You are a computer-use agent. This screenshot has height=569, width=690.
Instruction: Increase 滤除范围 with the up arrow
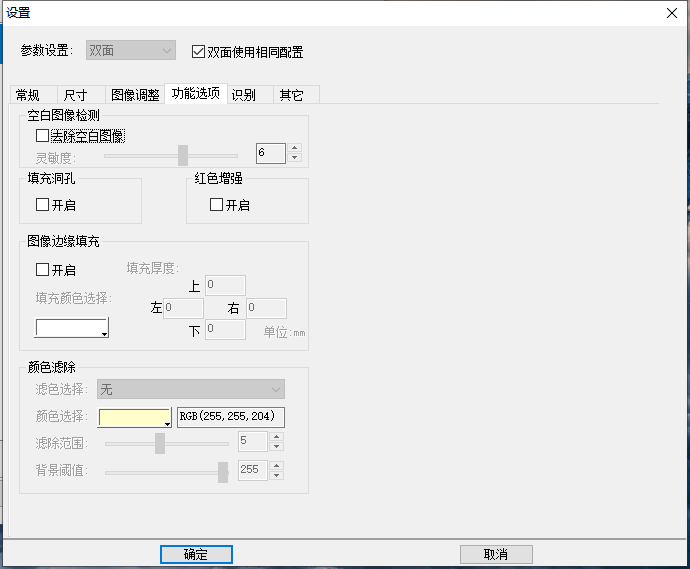coord(276,437)
